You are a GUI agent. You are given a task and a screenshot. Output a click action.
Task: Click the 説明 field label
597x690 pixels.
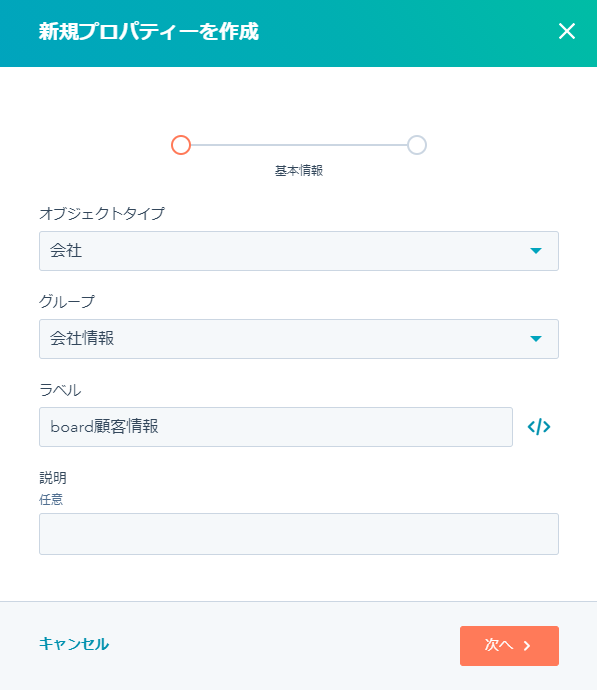[x=53, y=477]
